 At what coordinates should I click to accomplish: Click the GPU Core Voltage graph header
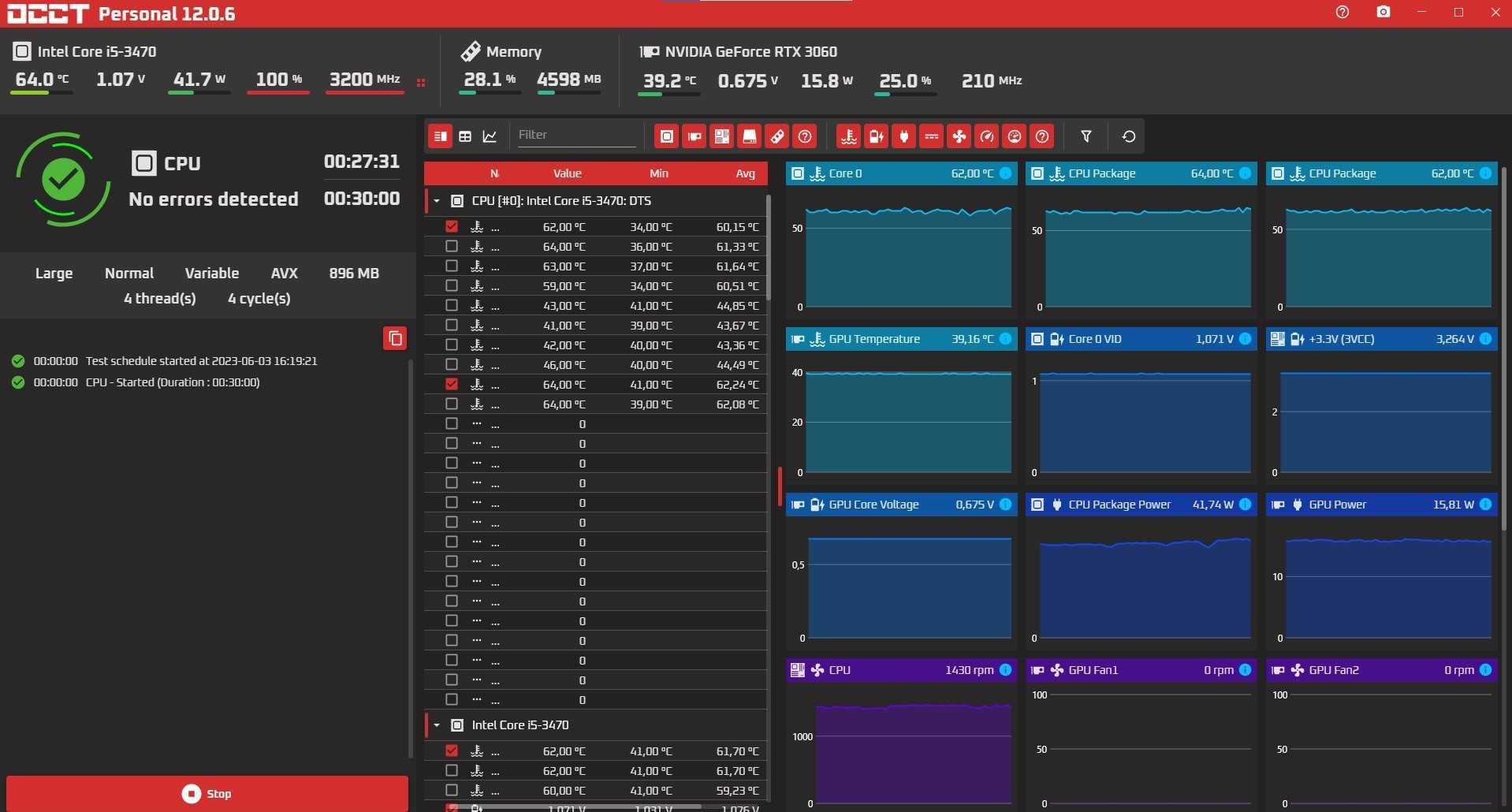[901, 505]
